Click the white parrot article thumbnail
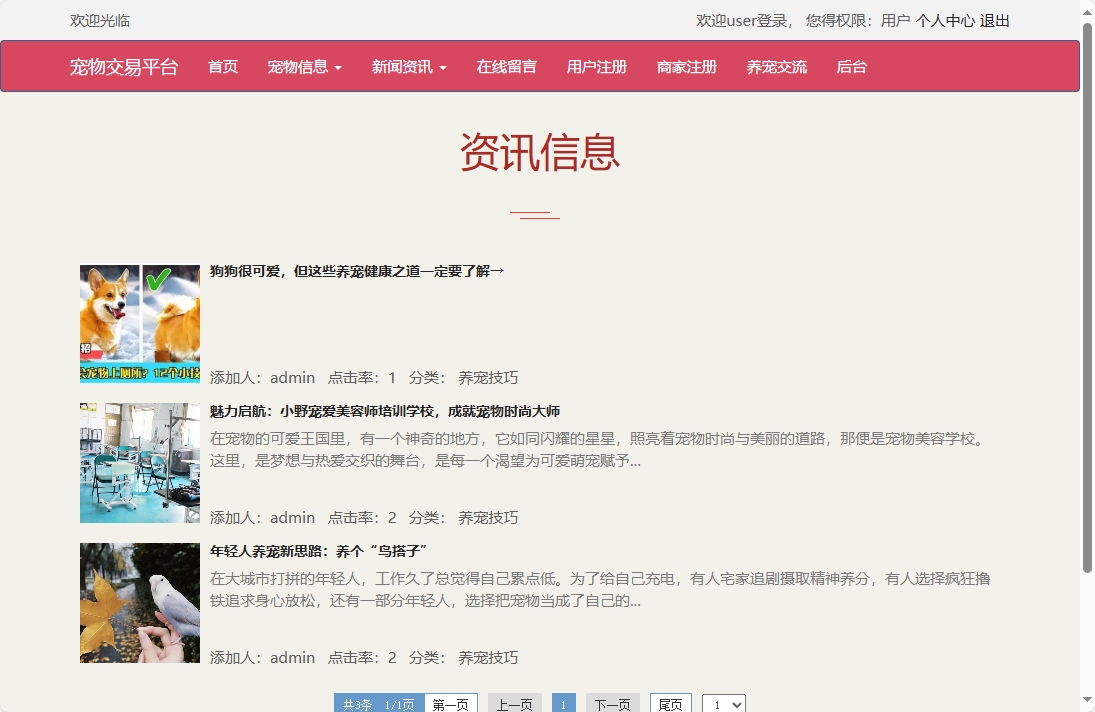This screenshot has height=712, width=1095. click(139, 602)
